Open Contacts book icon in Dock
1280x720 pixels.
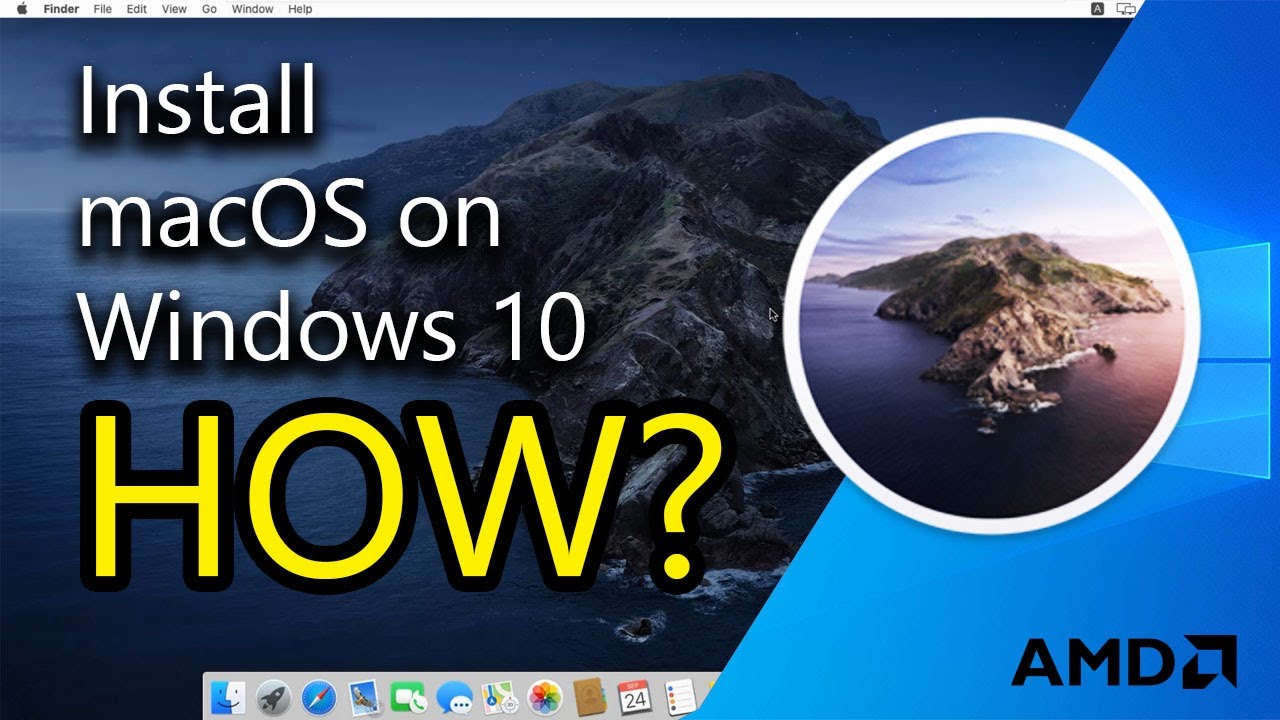pos(590,698)
